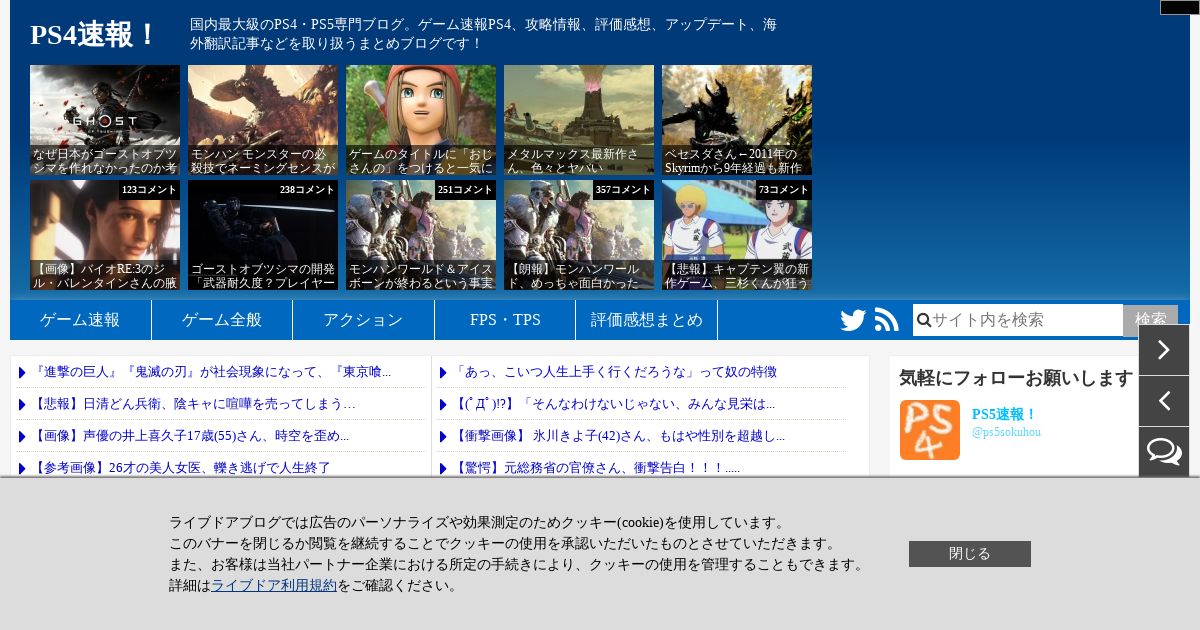Click the 検索 search button
1200x630 pixels.
1150,320
